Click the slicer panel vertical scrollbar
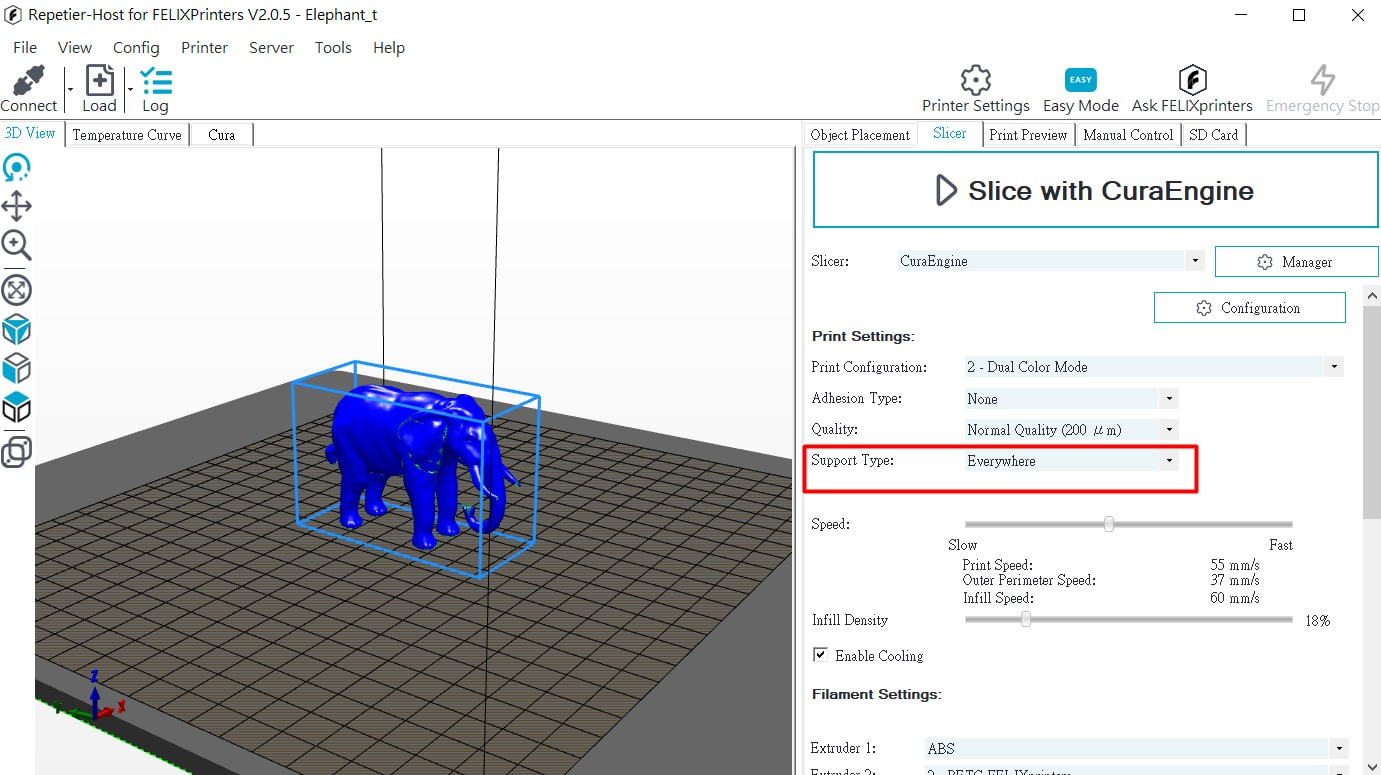This screenshot has width=1381, height=775. tap(1372, 411)
